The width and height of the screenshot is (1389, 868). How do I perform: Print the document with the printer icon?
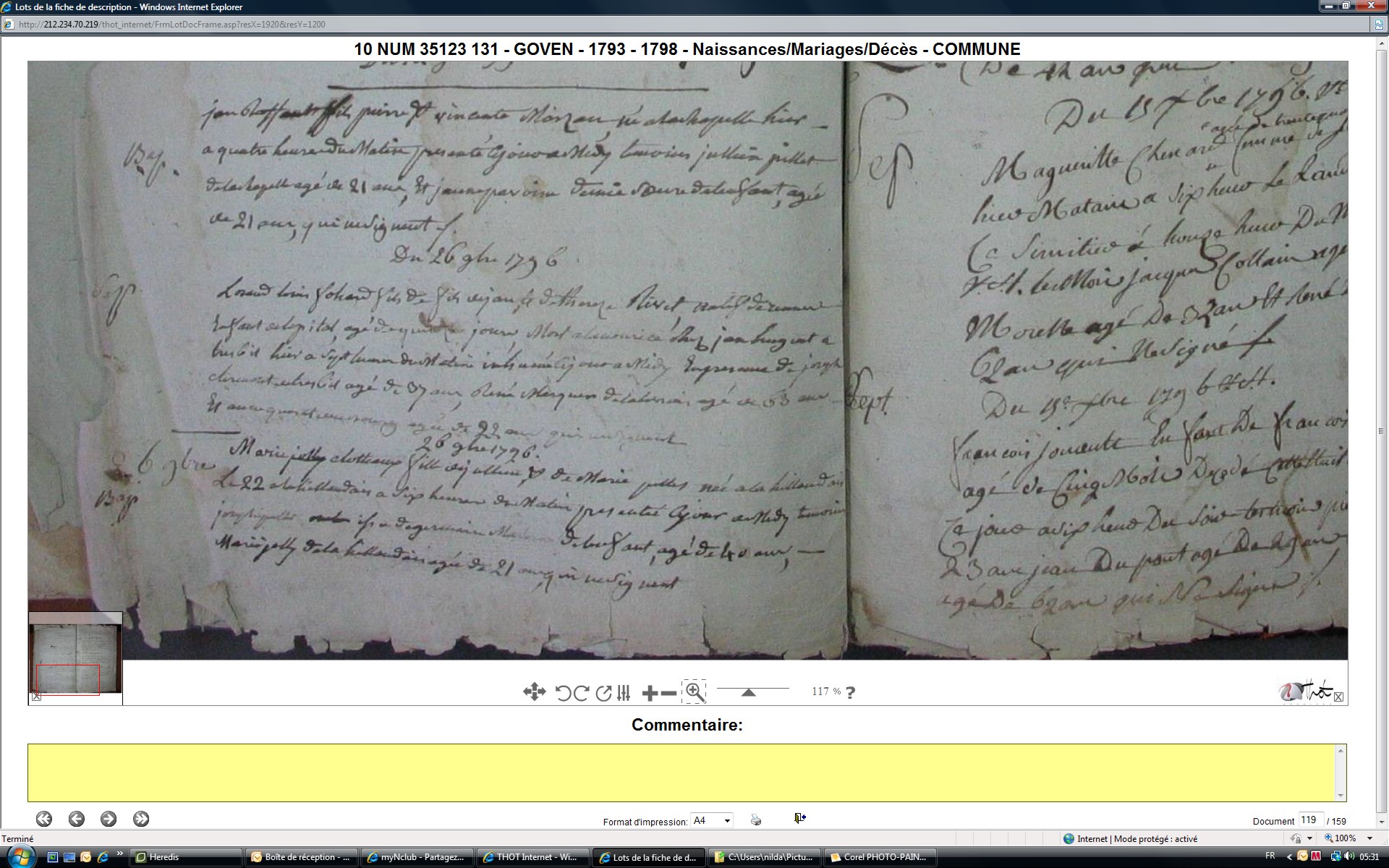click(756, 820)
